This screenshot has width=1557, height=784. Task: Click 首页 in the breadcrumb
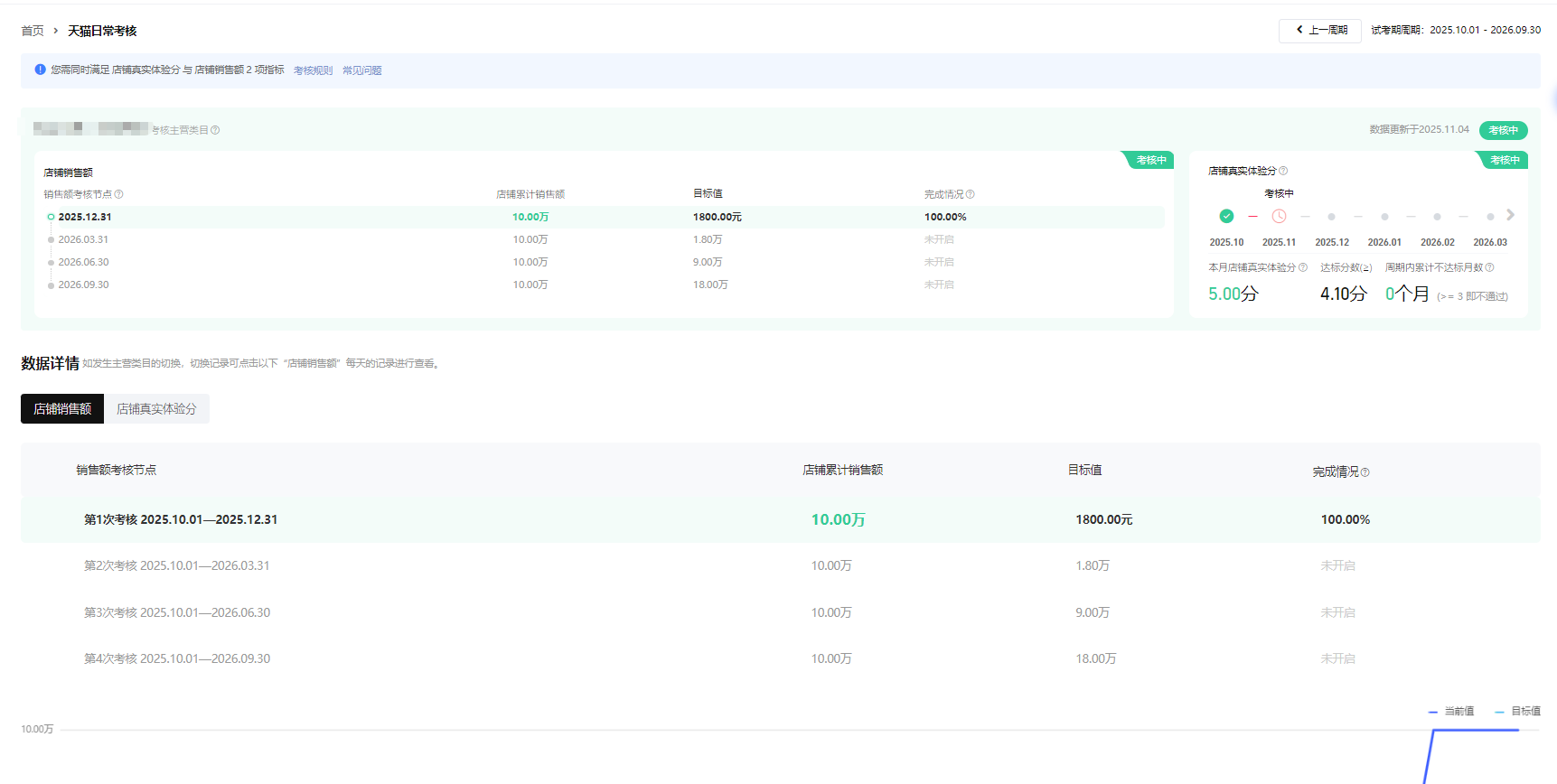33,31
